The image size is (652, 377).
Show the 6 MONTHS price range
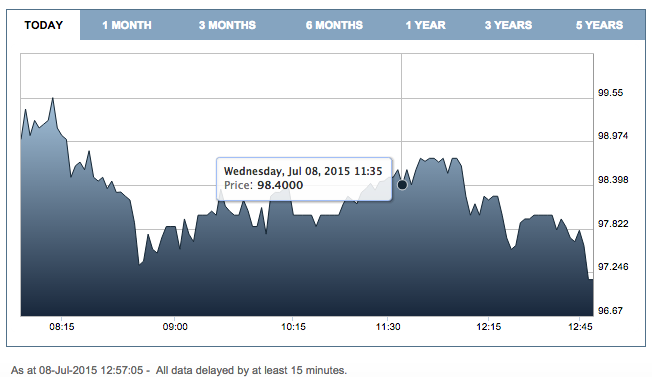pos(334,25)
